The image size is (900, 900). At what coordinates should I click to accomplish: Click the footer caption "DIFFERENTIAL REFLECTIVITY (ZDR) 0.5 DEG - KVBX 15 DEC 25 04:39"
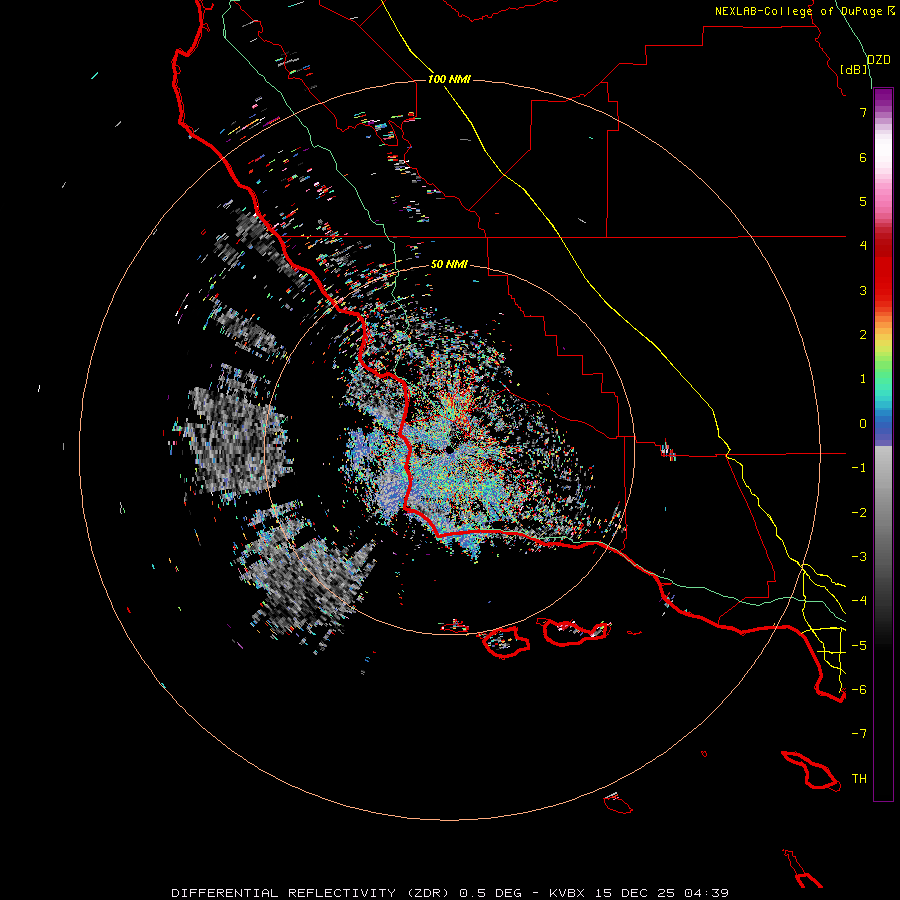pyautogui.click(x=450, y=893)
